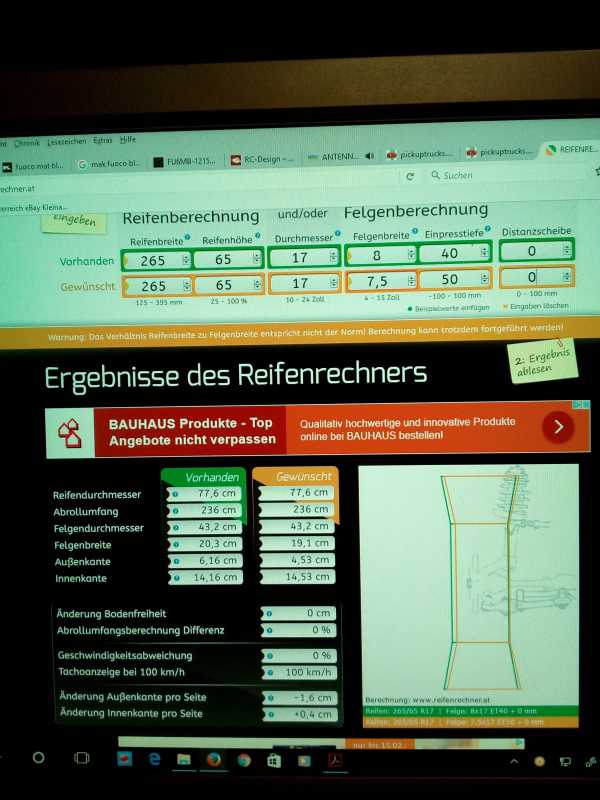Adjust Vorhanden Einpresstiefe spinner arrows

pyautogui.click(x=484, y=252)
